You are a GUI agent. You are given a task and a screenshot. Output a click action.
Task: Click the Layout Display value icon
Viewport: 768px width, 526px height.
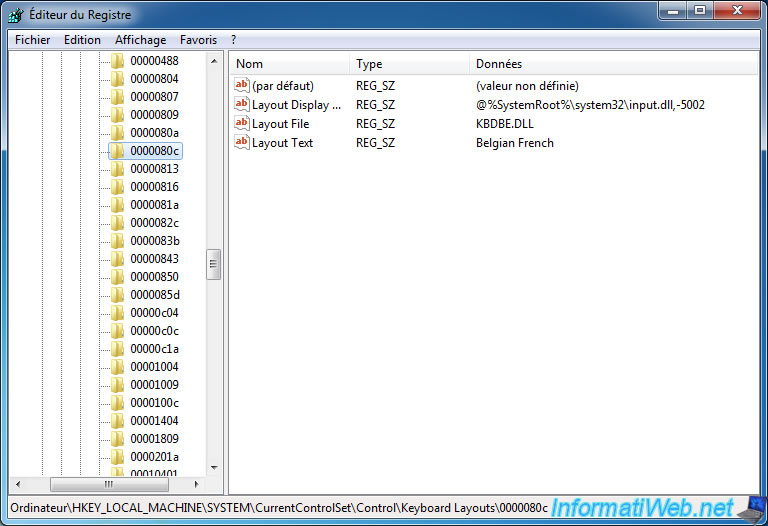241,105
